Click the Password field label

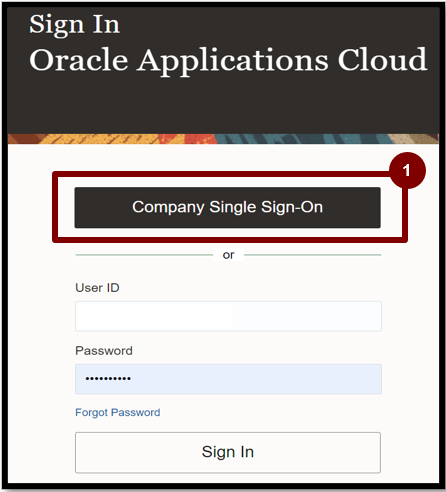104,351
